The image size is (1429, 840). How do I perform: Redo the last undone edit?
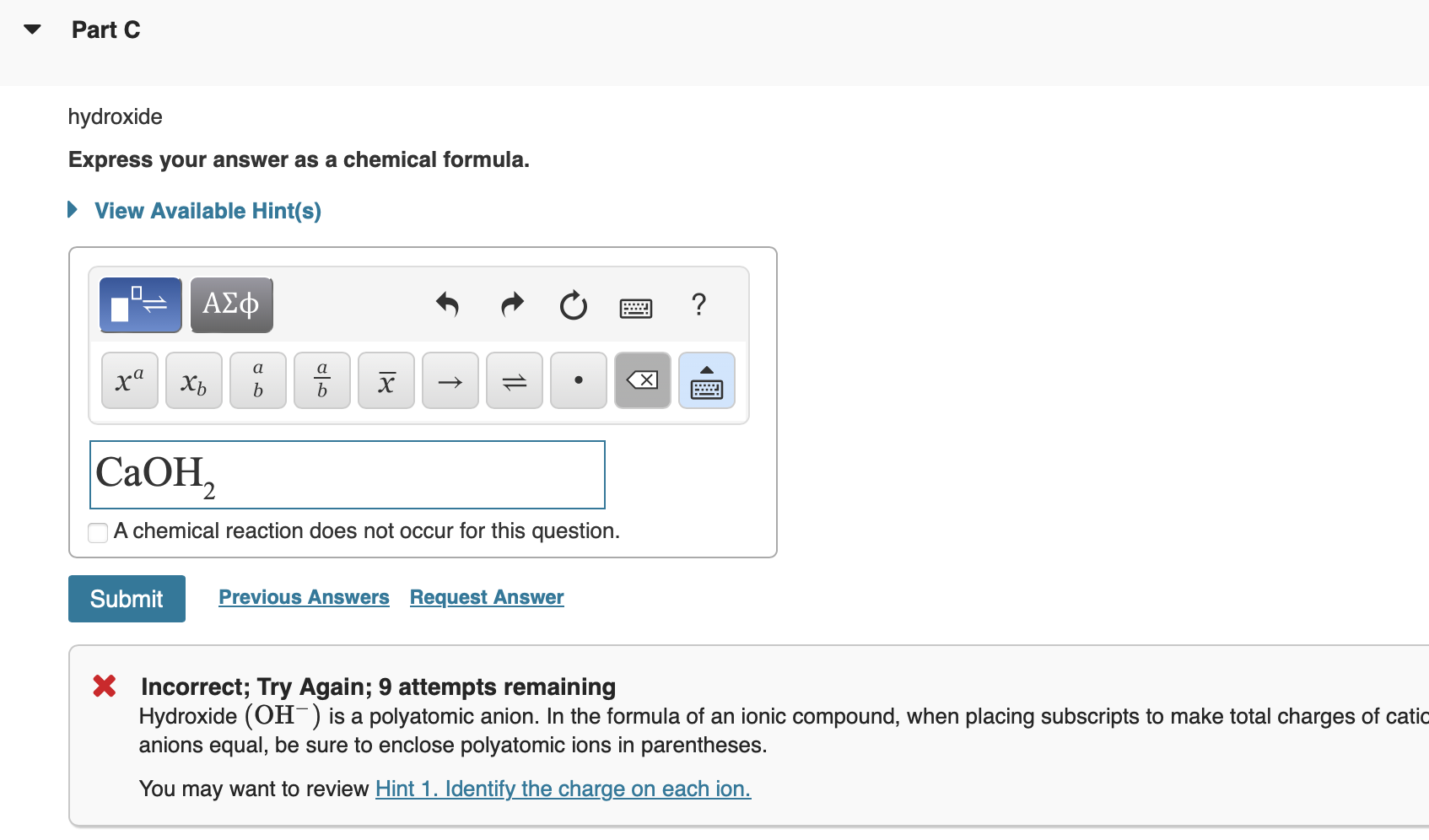[x=511, y=304]
